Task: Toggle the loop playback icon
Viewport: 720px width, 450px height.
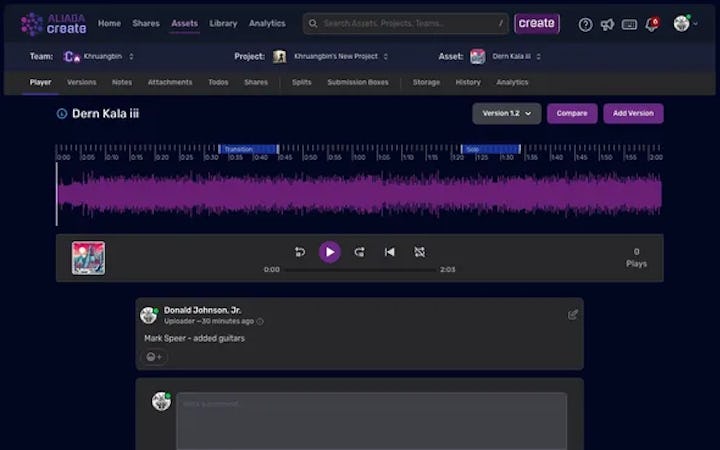Action: click(x=419, y=252)
